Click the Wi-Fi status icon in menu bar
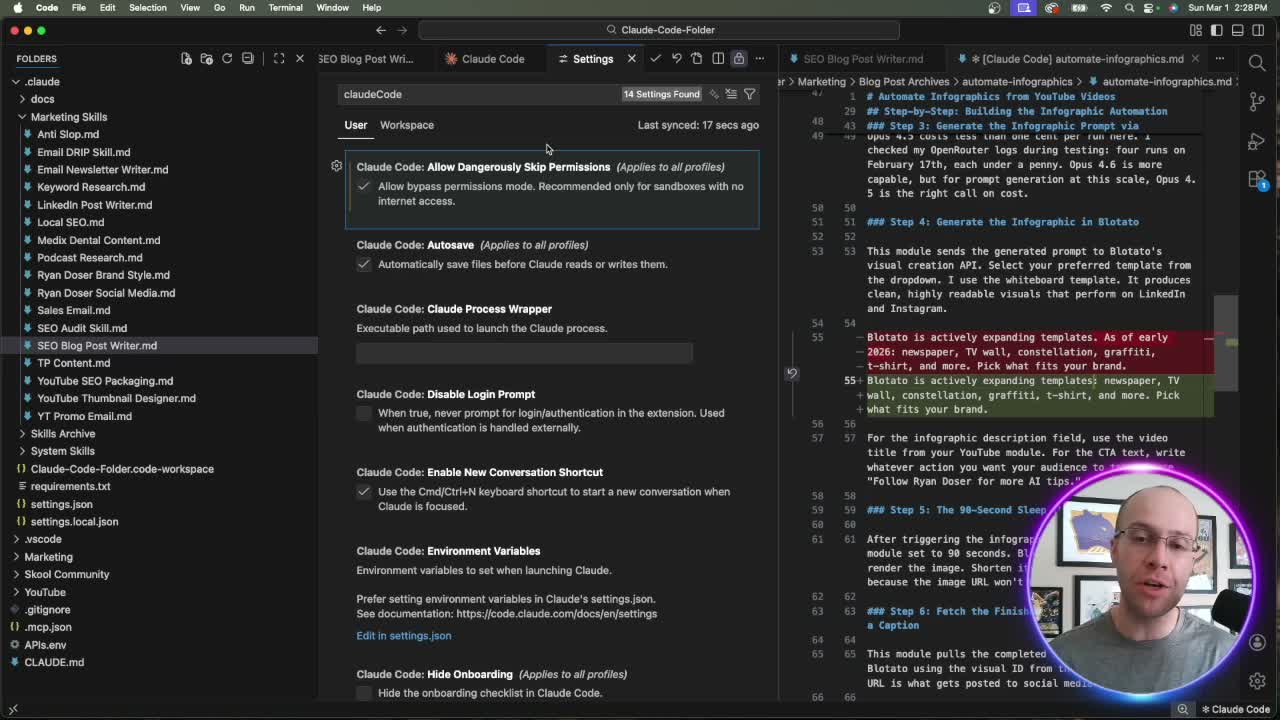Image resolution: width=1280 pixels, height=720 pixels. pos(1106,8)
